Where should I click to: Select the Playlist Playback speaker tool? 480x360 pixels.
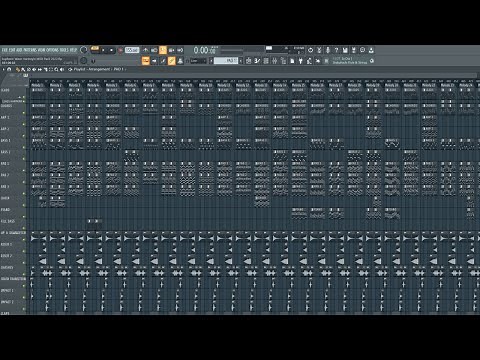[x=62, y=69]
